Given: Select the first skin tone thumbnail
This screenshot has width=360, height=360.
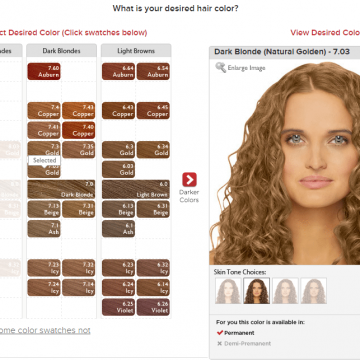Looking at the screenshot, I should tap(228, 291).
